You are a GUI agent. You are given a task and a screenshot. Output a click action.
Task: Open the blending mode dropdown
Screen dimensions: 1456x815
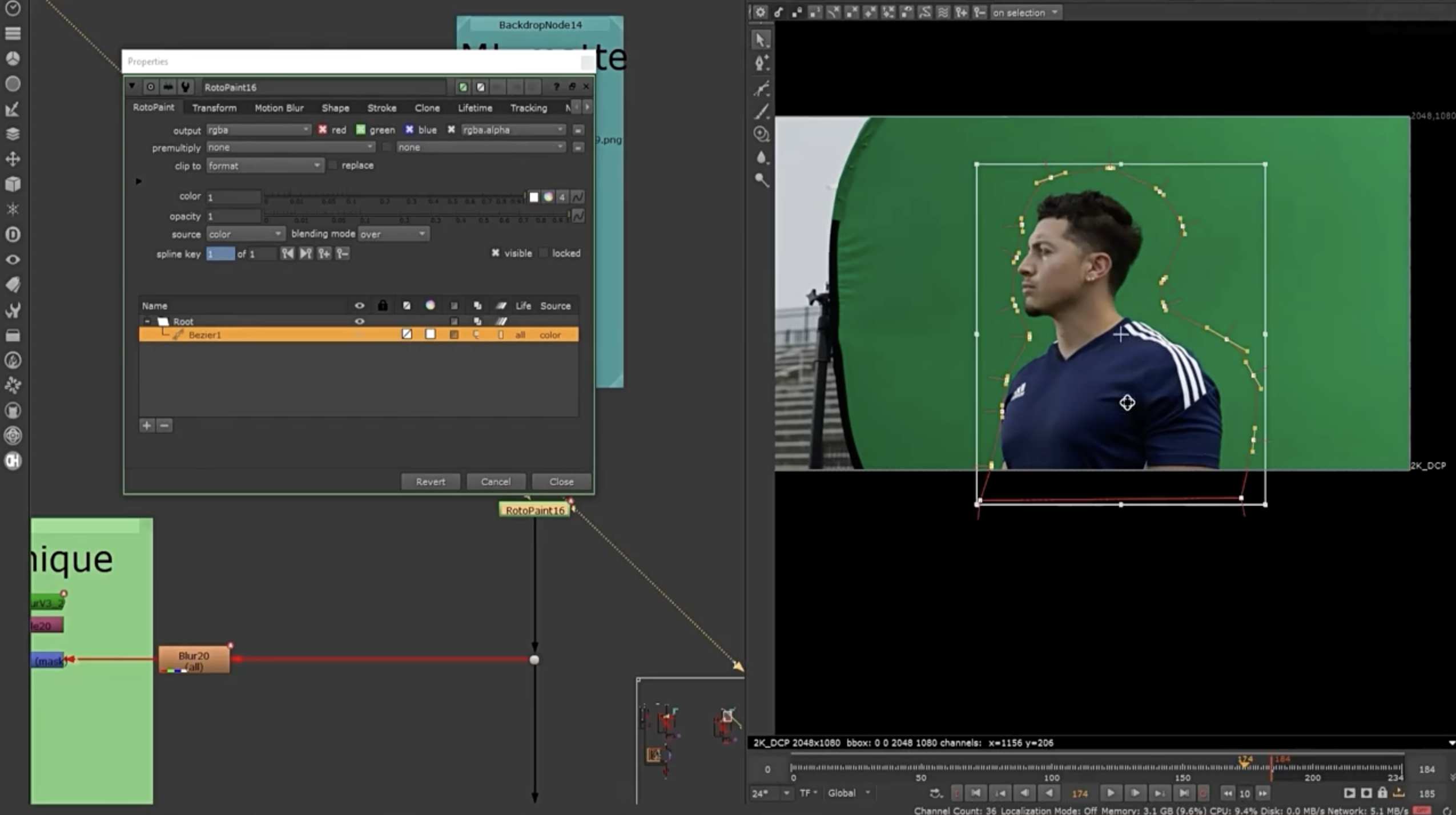point(393,233)
